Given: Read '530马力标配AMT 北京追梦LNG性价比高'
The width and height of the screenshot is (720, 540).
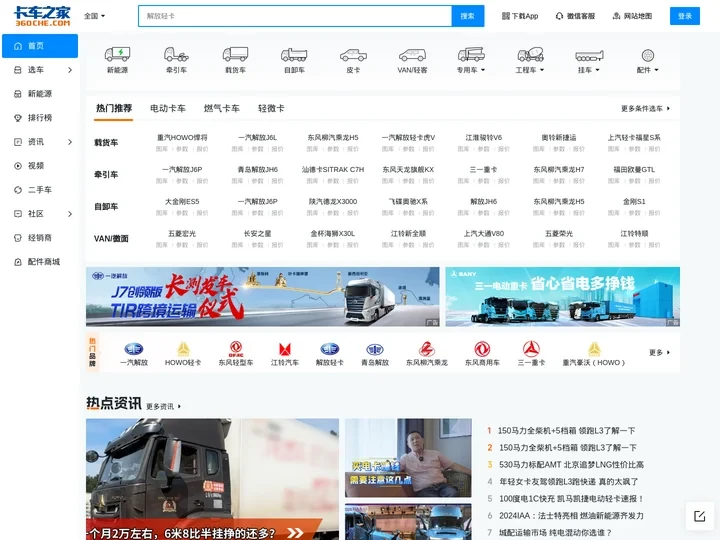Looking at the screenshot, I should tap(571, 465).
